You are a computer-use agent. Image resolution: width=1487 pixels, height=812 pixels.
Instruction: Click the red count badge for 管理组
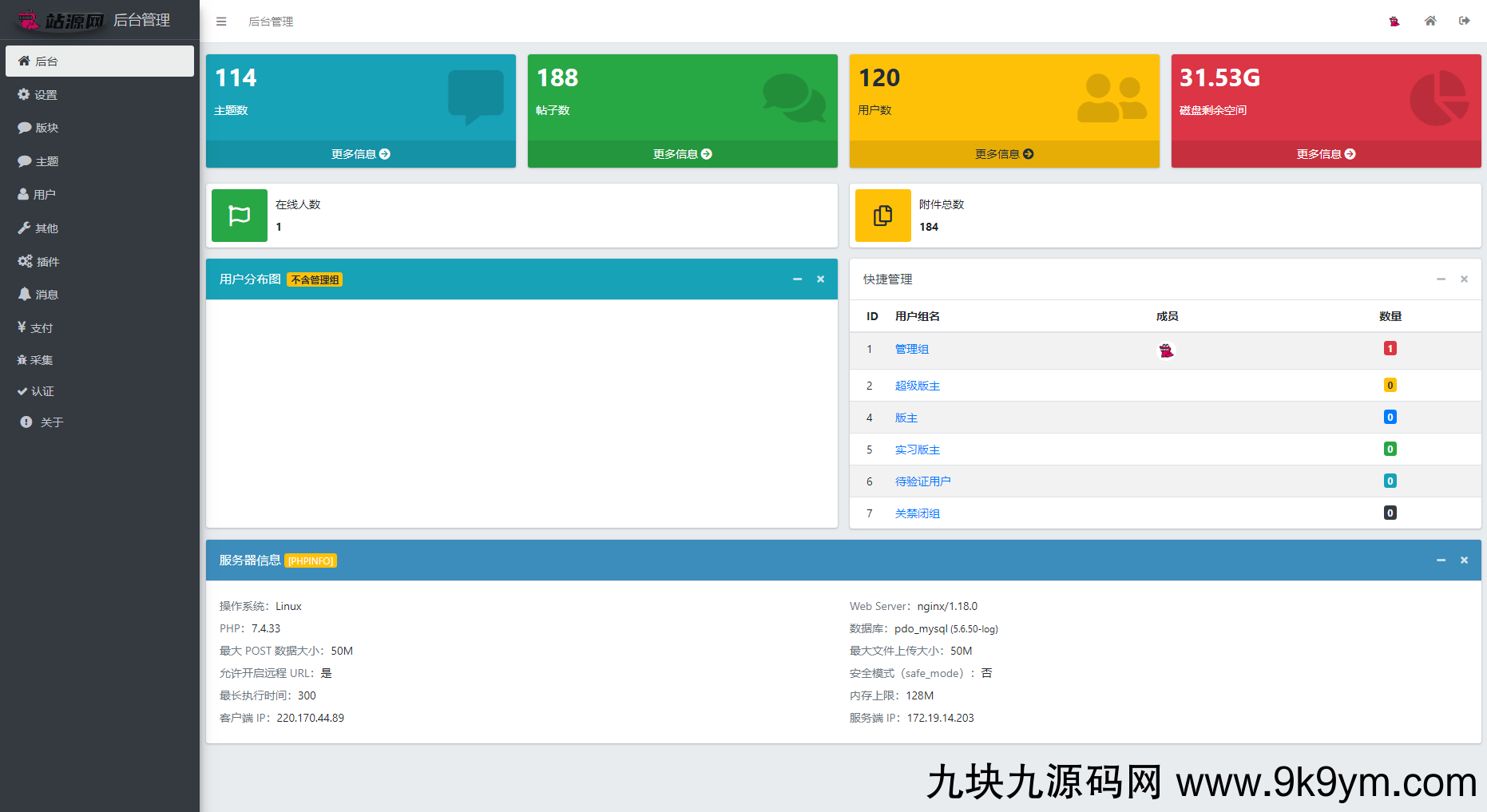pos(1390,349)
